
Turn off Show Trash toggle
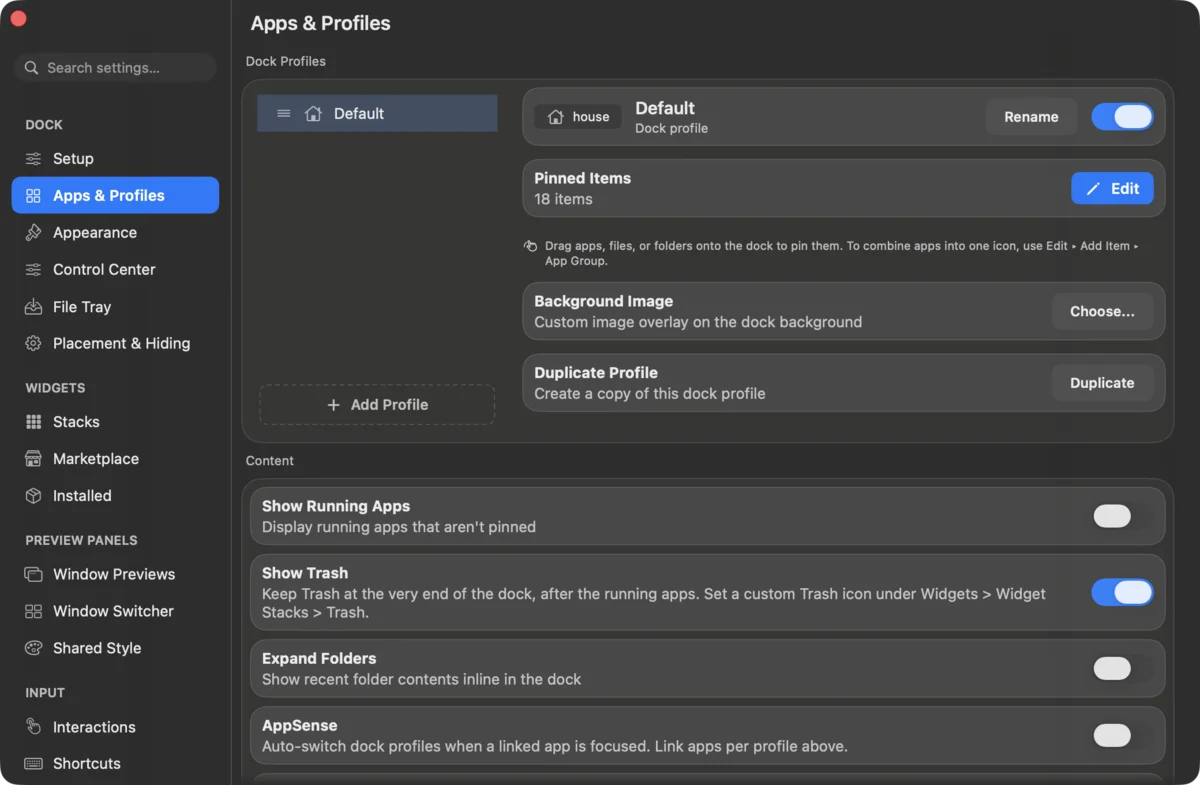click(x=1122, y=593)
